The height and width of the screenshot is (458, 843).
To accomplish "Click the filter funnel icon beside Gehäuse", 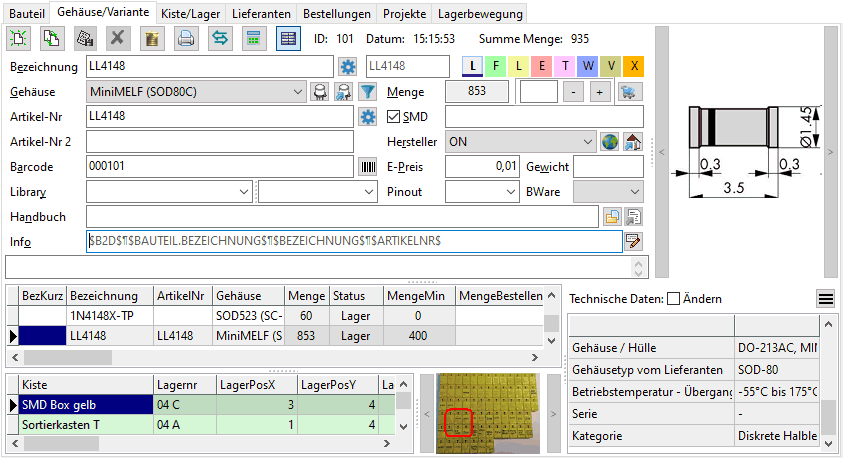I will 368,92.
